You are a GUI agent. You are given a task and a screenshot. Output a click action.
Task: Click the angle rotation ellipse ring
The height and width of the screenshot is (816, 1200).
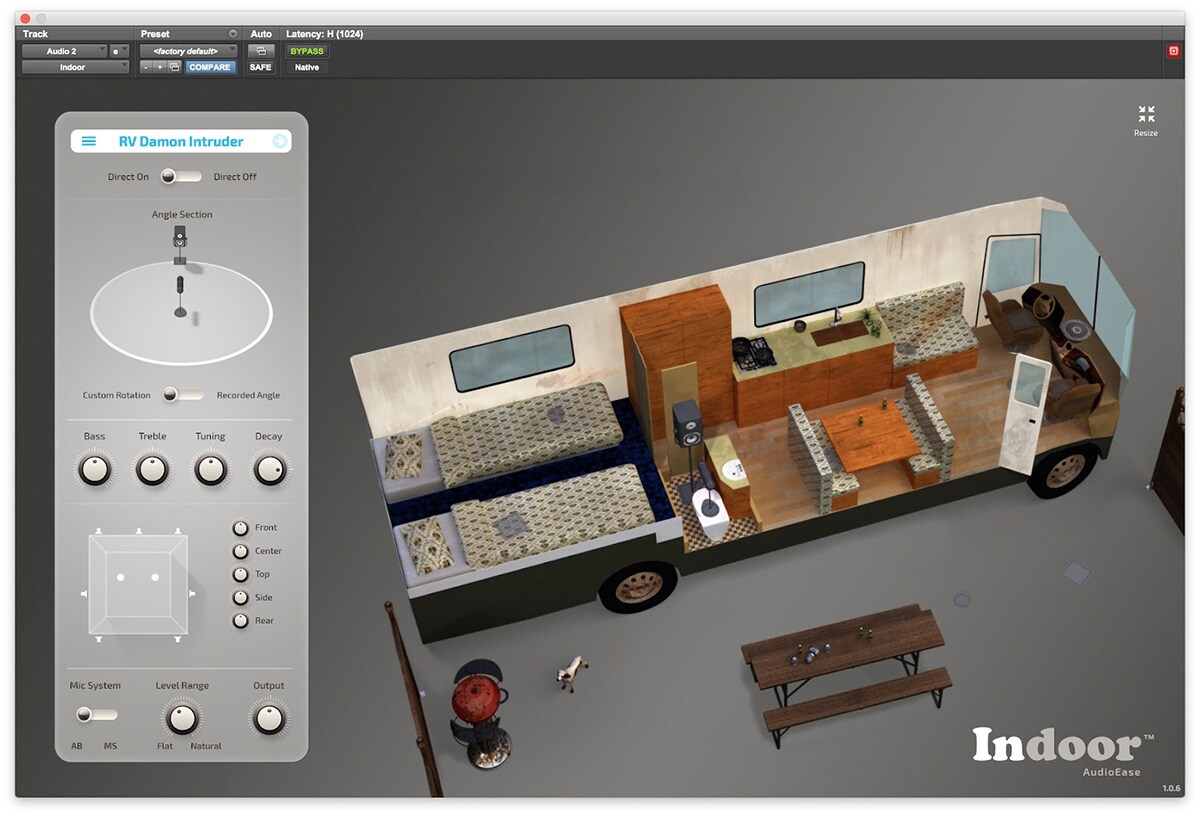(181, 314)
